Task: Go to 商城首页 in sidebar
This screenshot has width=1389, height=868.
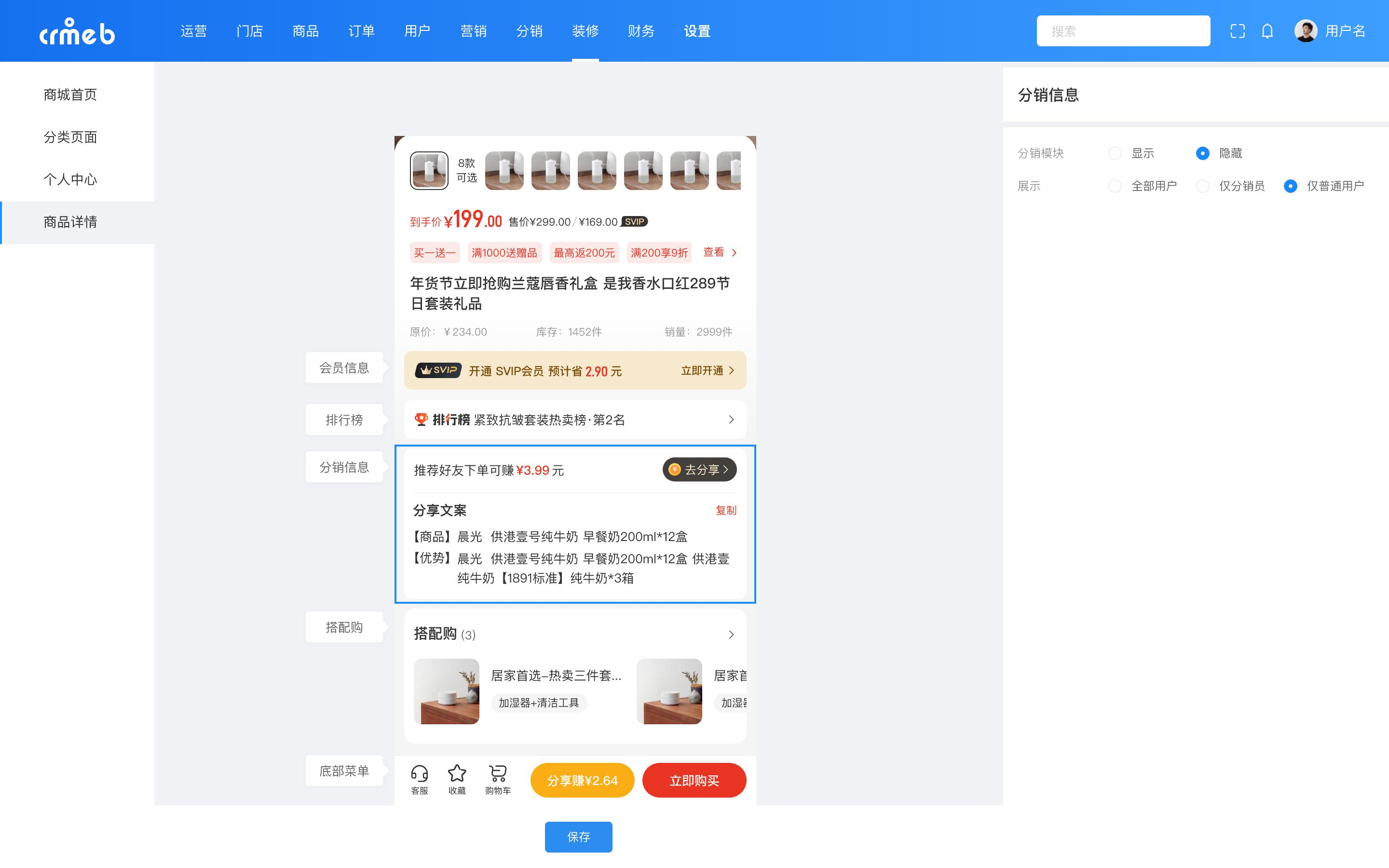Action: click(77, 95)
